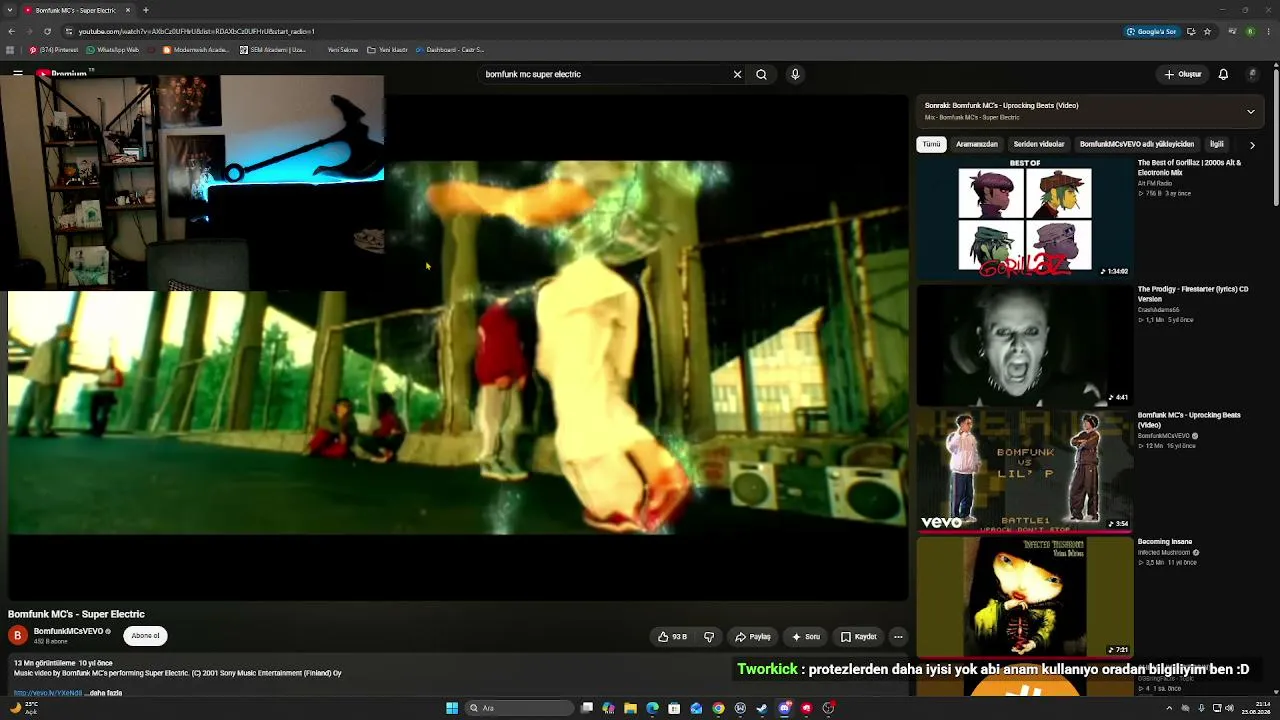Save the video with "Kaydet"
The image size is (1280, 720).
pos(859,636)
